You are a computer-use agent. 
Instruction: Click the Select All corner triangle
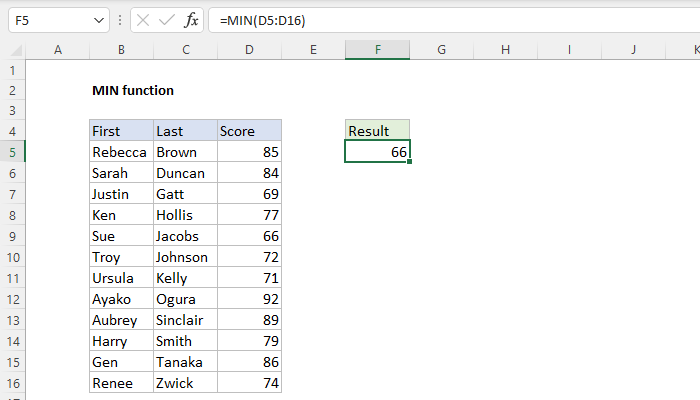point(12,50)
